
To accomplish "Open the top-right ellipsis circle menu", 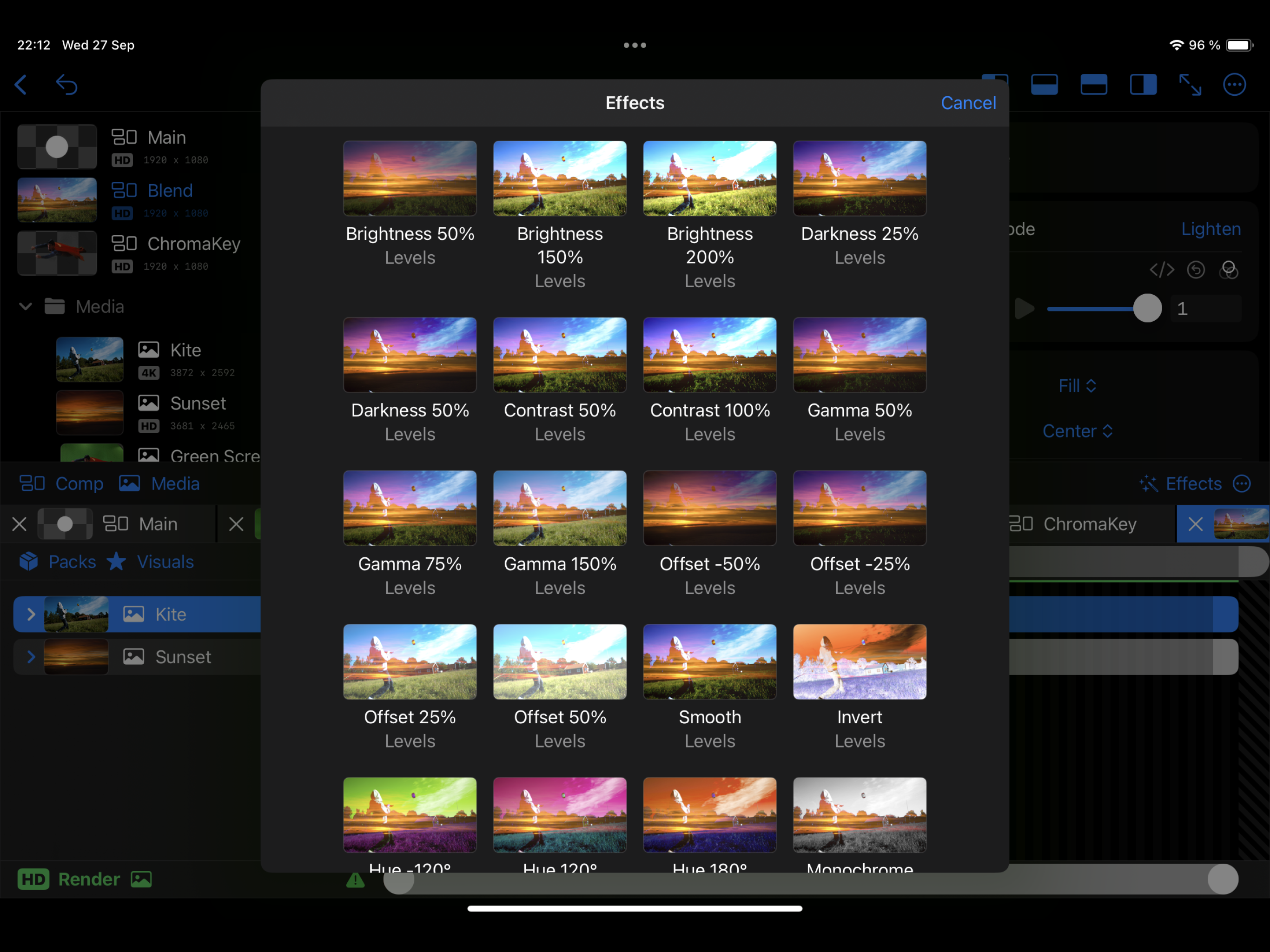I will [x=1234, y=85].
